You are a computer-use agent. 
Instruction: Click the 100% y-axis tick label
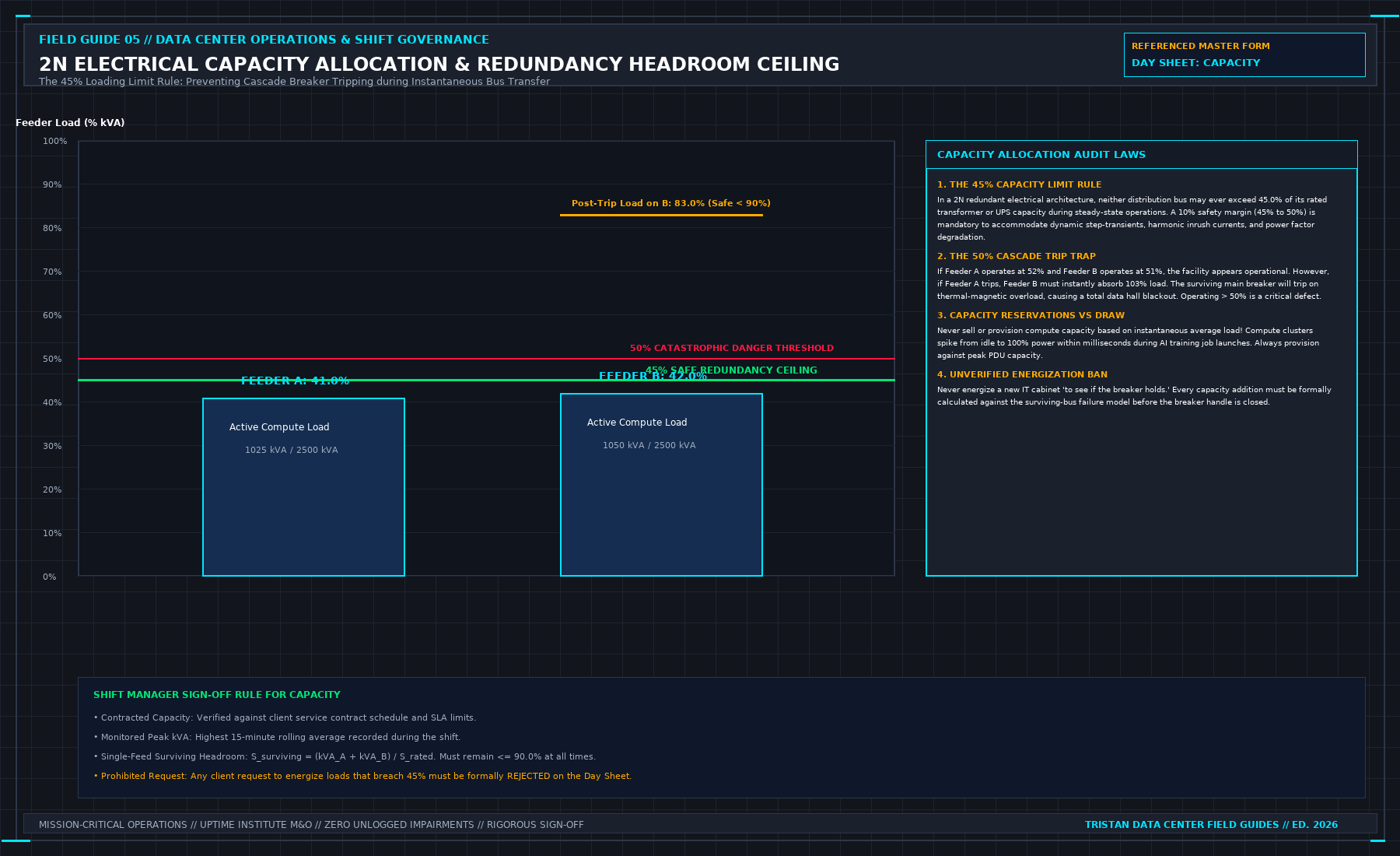54,141
